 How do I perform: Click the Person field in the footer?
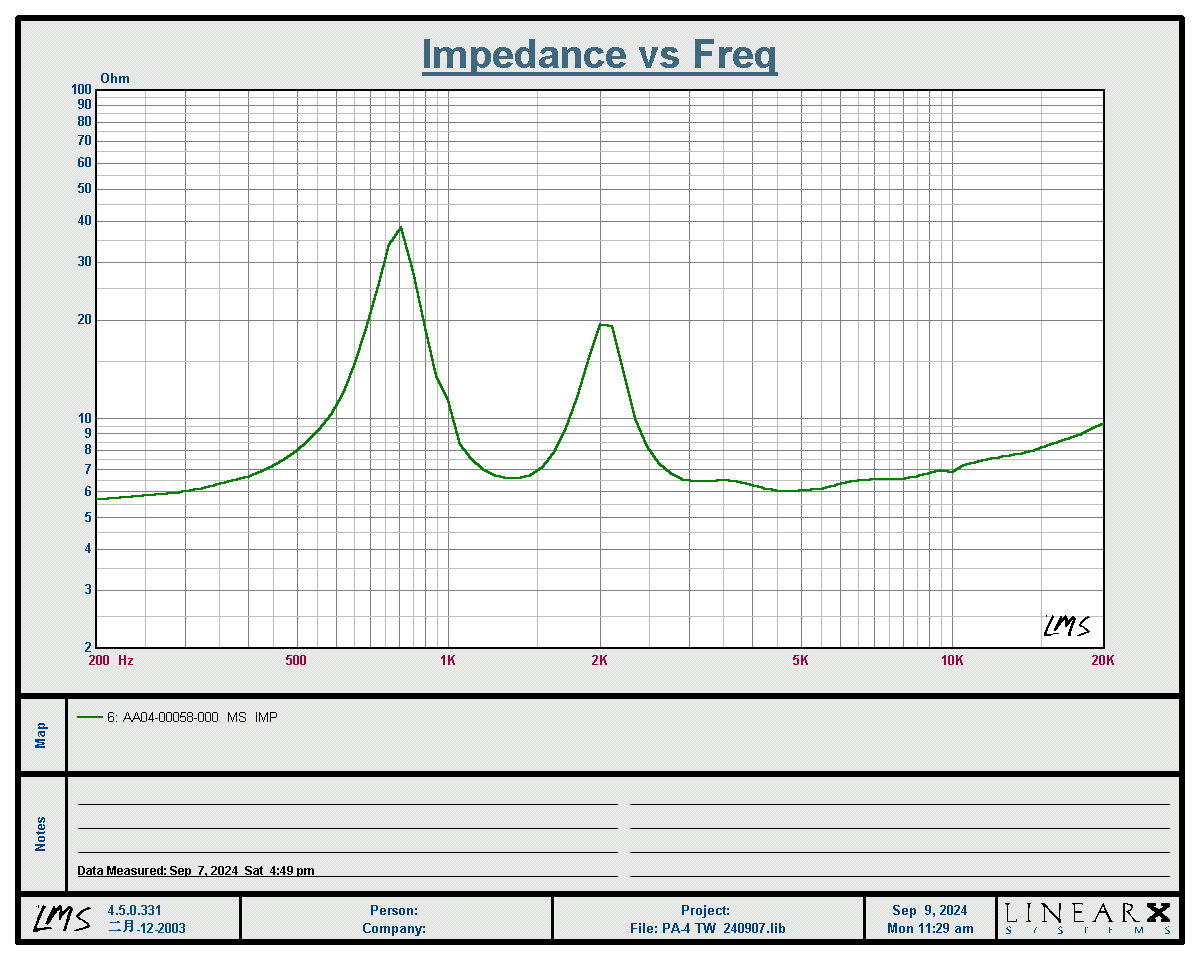point(394,911)
